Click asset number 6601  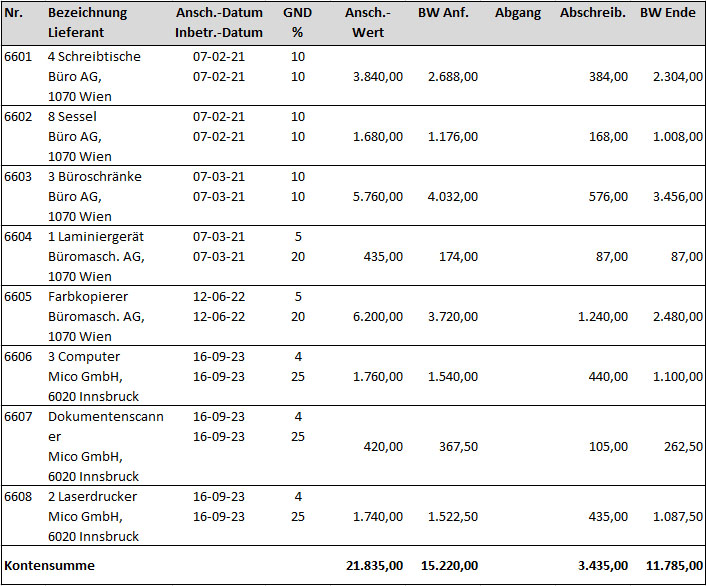[x=18, y=57]
